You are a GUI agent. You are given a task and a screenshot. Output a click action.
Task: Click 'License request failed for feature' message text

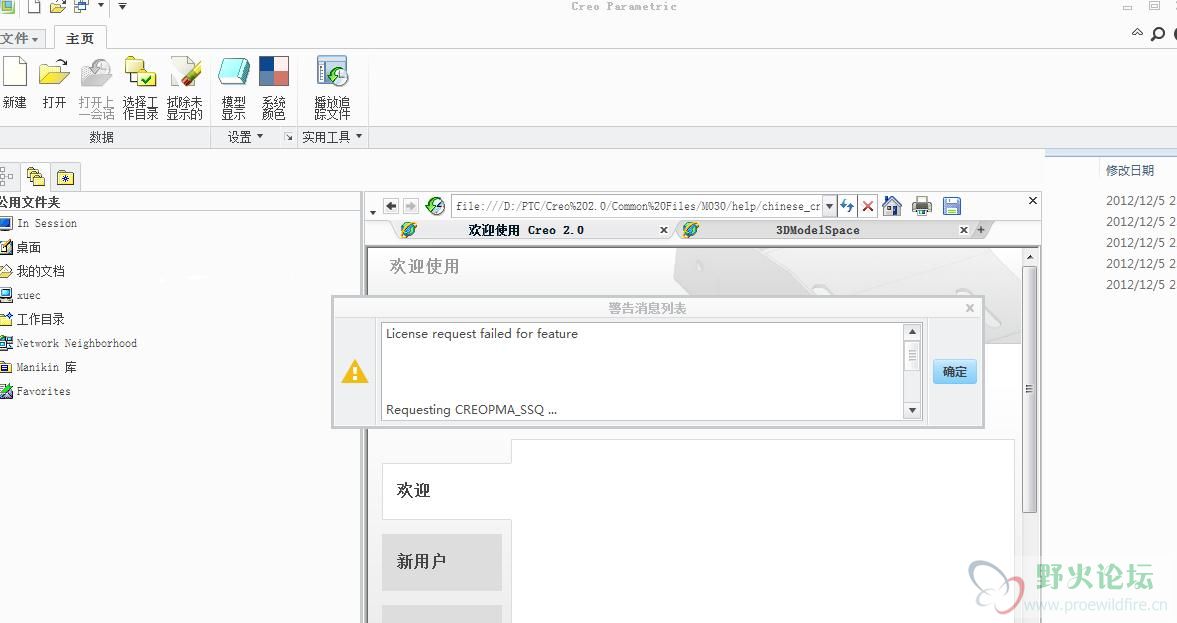(482, 333)
